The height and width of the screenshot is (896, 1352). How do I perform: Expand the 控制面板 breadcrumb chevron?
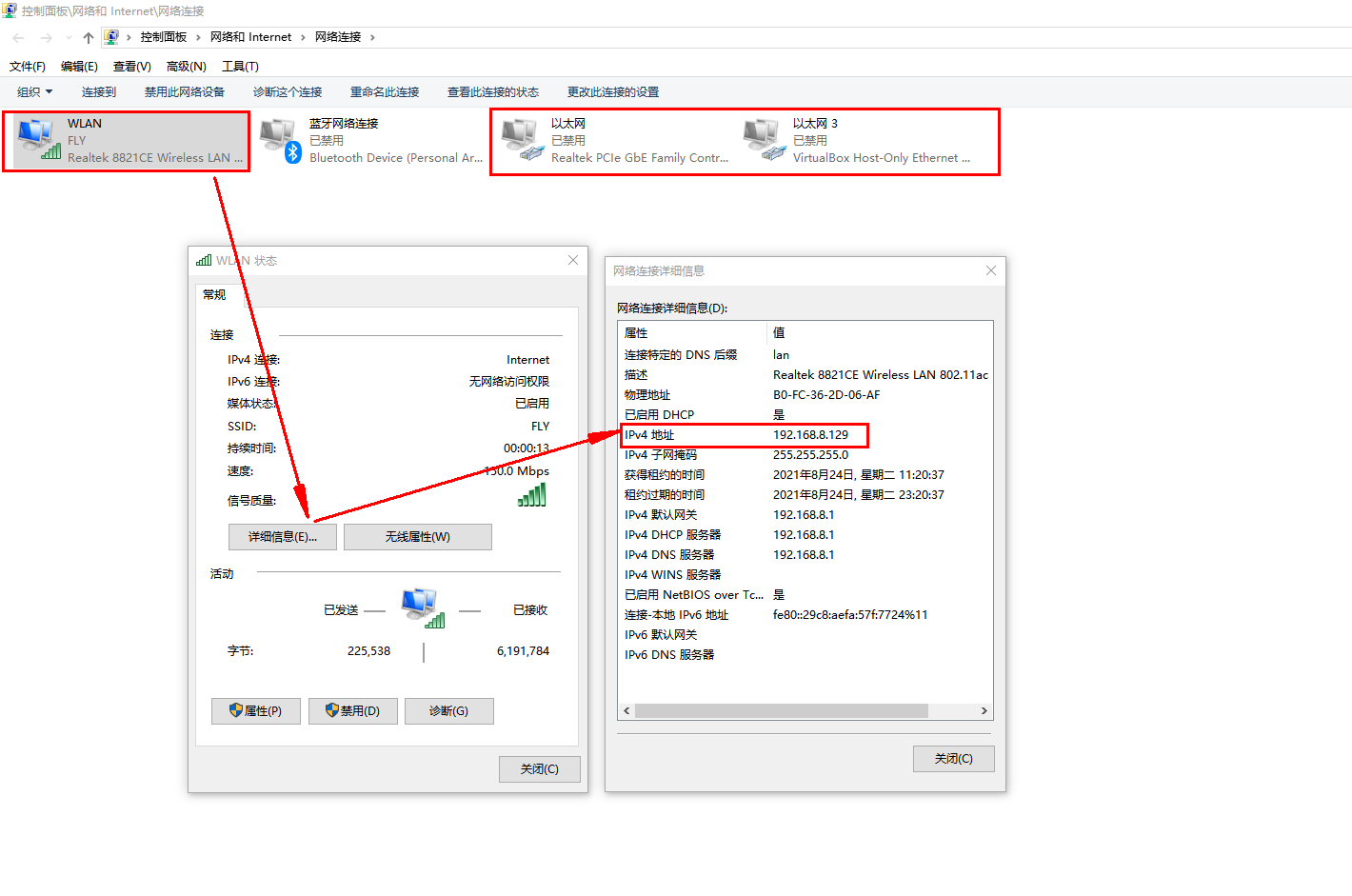point(198,37)
